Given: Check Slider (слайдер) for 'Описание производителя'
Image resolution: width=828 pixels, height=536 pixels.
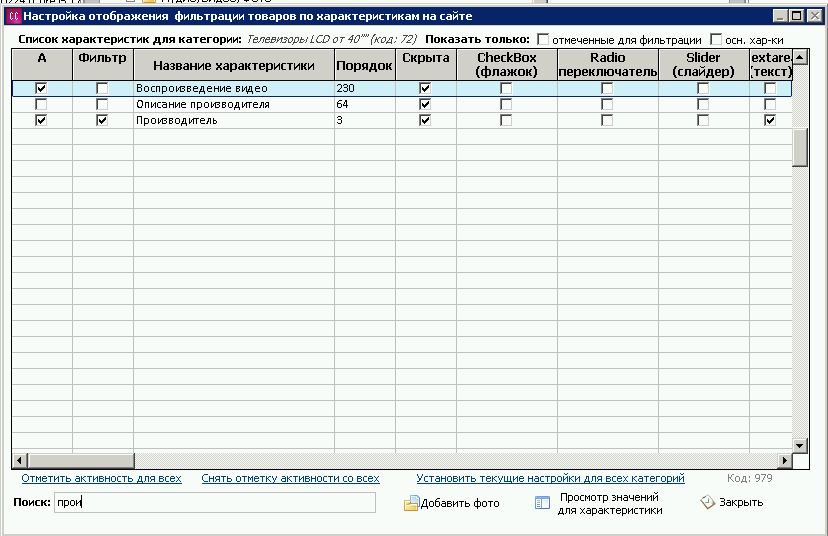Looking at the screenshot, I should pyautogui.click(x=703, y=105).
